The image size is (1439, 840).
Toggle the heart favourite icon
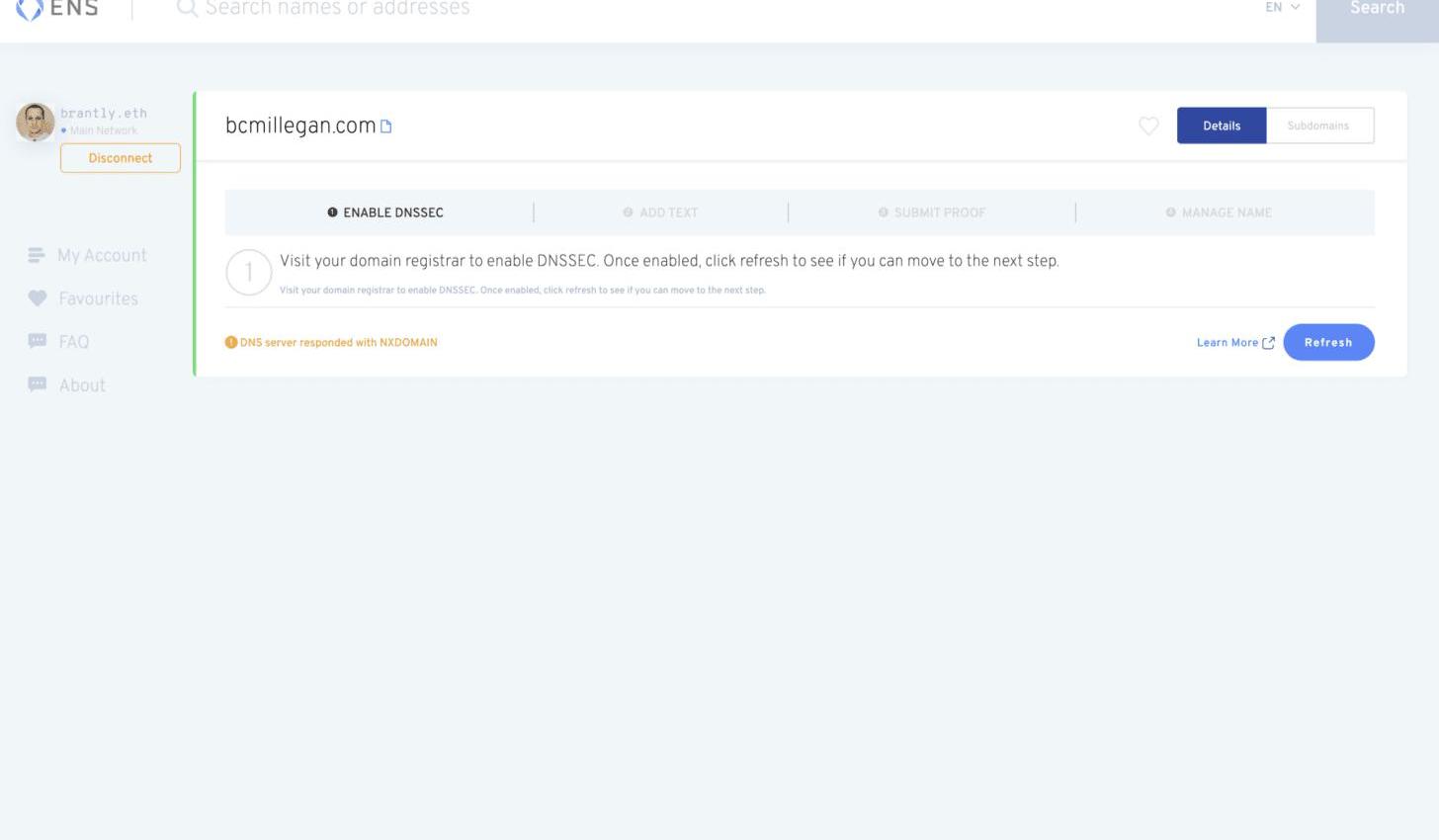[1148, 126]
